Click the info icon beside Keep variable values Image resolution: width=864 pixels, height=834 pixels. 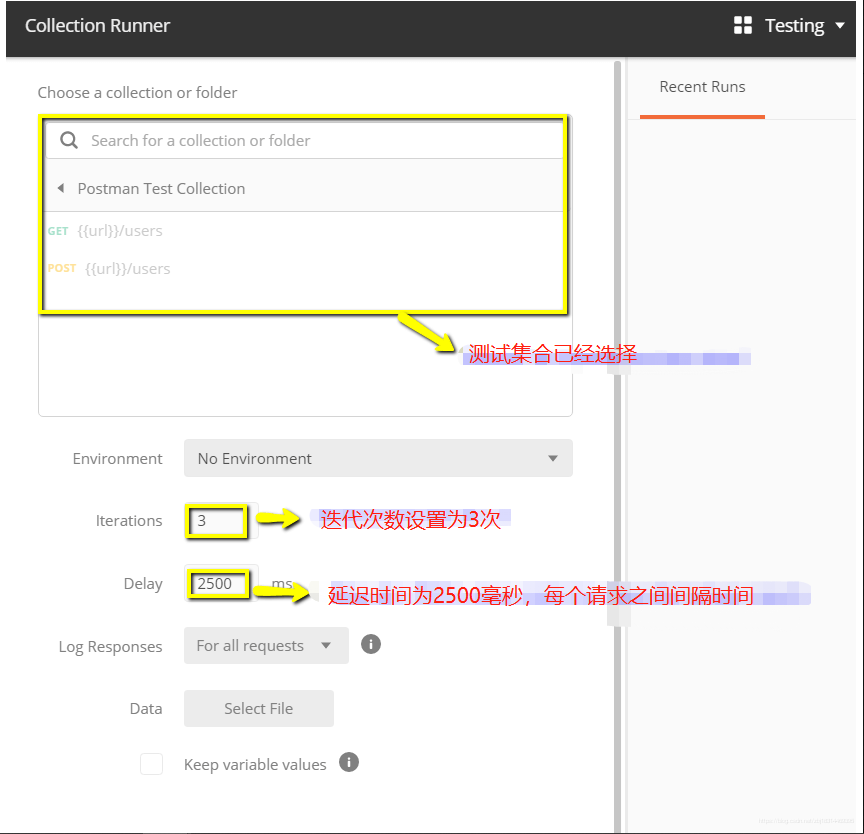click(x=349, y=762)
